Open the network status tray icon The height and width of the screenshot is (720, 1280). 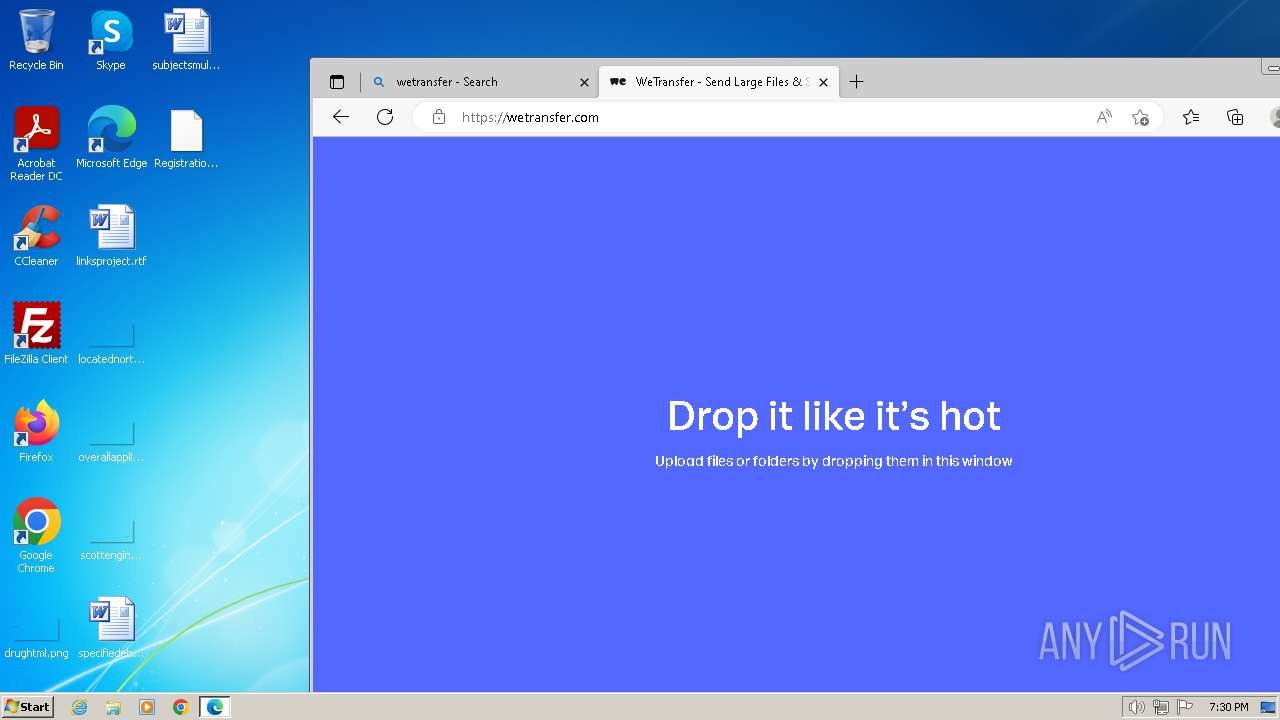click(x=1161, y=707)
